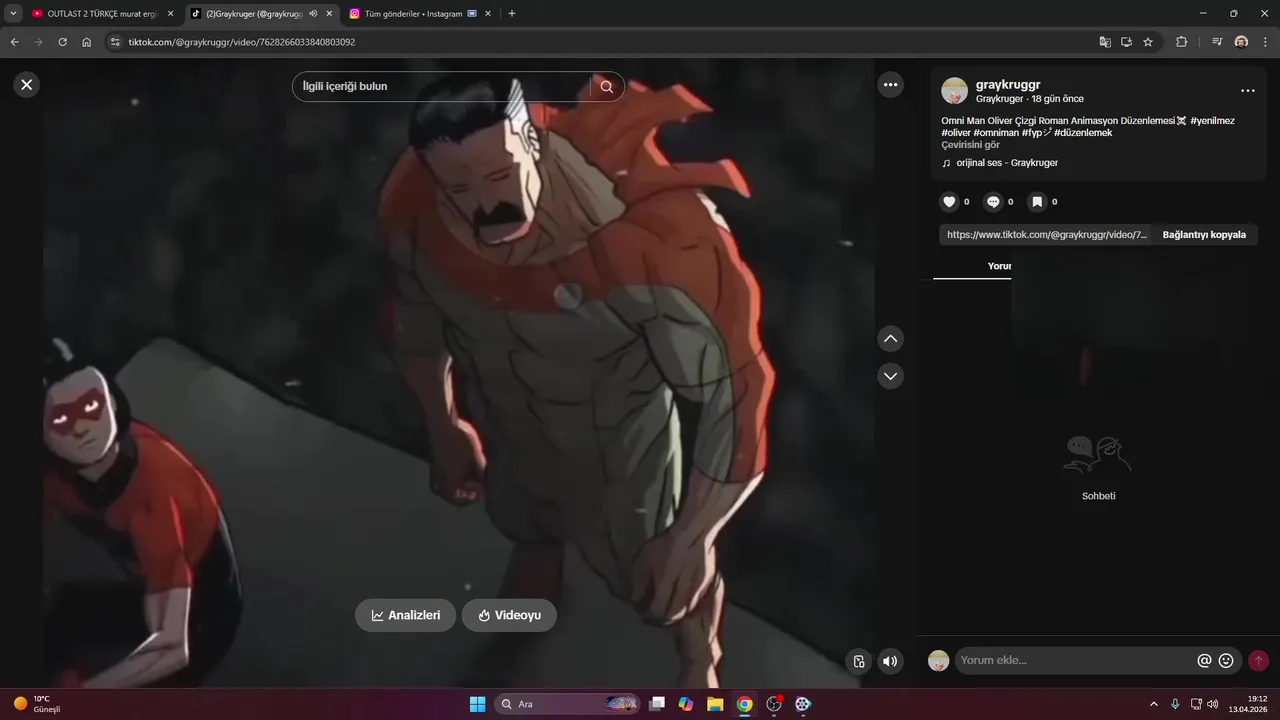The height and width of the screenshot is (720, 1280).
Task: Go to the browser home page
Action: pyautogui.click(x=86, y=42)
